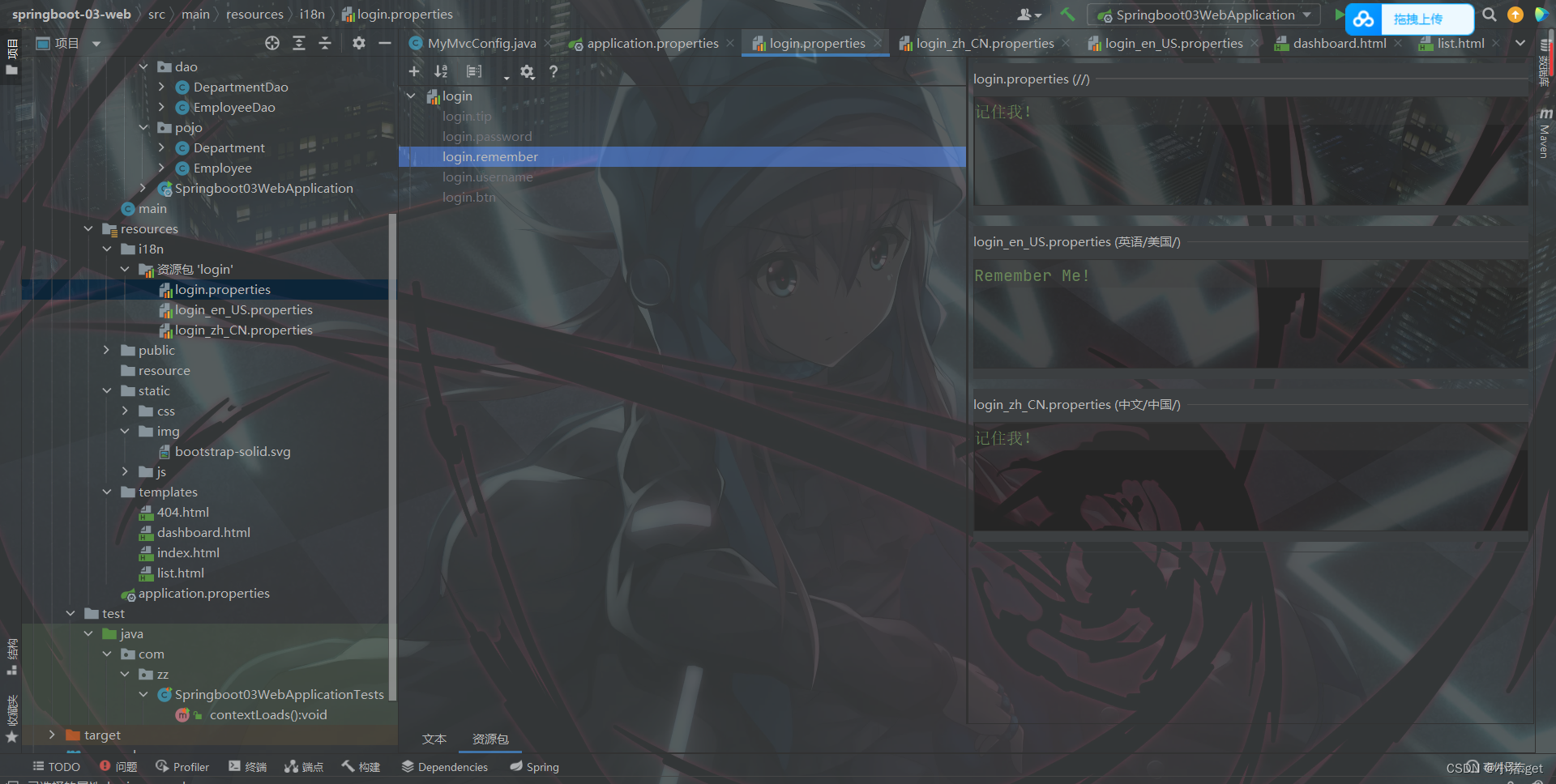Screen dimensions: 1556x784
Task: Select the 资源包 resource bundle tab
Action: 490,739
